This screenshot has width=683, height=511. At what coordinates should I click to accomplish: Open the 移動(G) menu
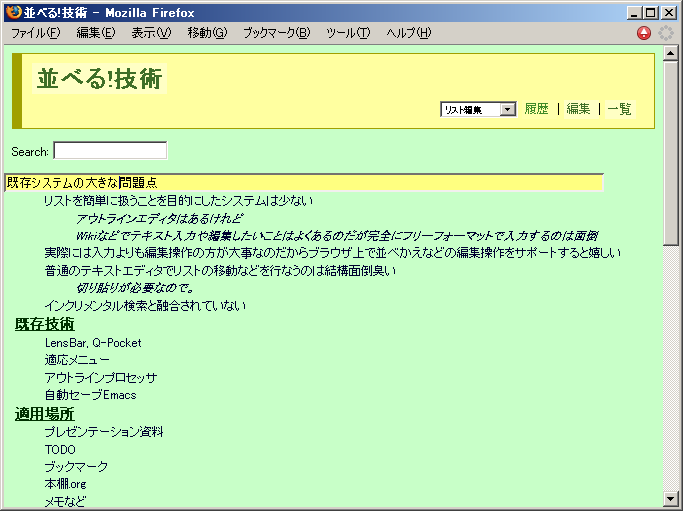(x=207, y=33)
